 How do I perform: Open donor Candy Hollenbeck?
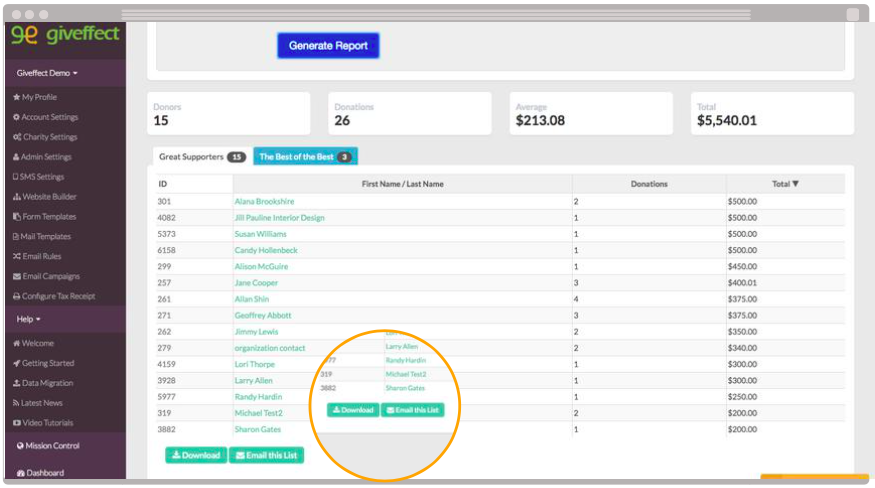(x=266, y=250)
